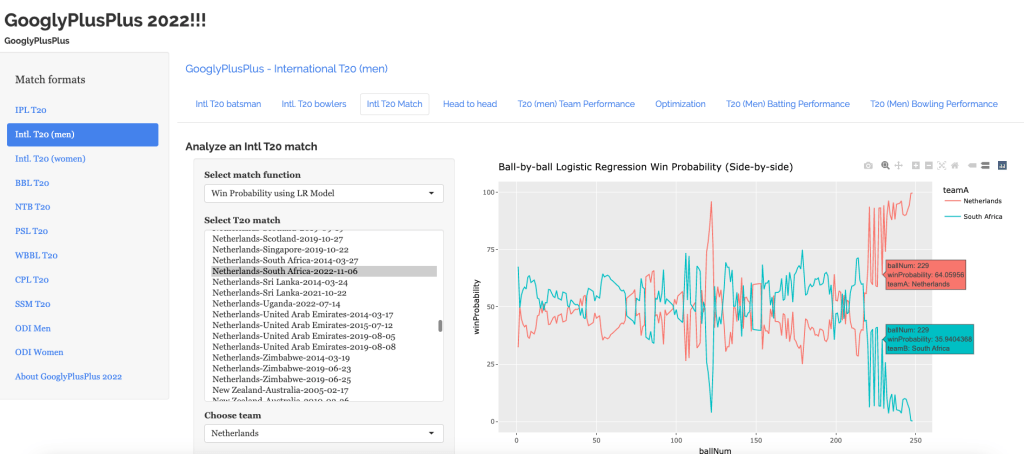
Task: Click the Zoom out minus icon
Action: click(x=929, y=166)
